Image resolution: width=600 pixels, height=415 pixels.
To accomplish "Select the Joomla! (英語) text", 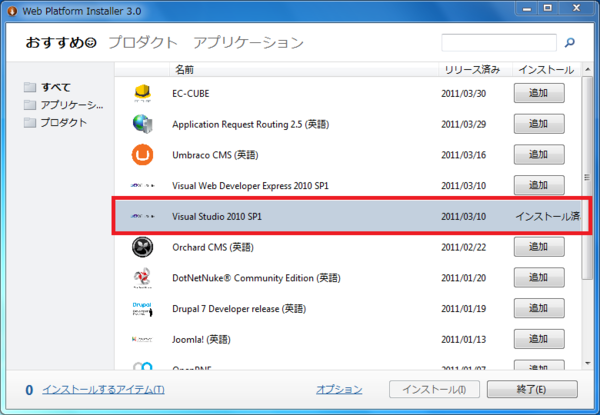I will (201, 339).
